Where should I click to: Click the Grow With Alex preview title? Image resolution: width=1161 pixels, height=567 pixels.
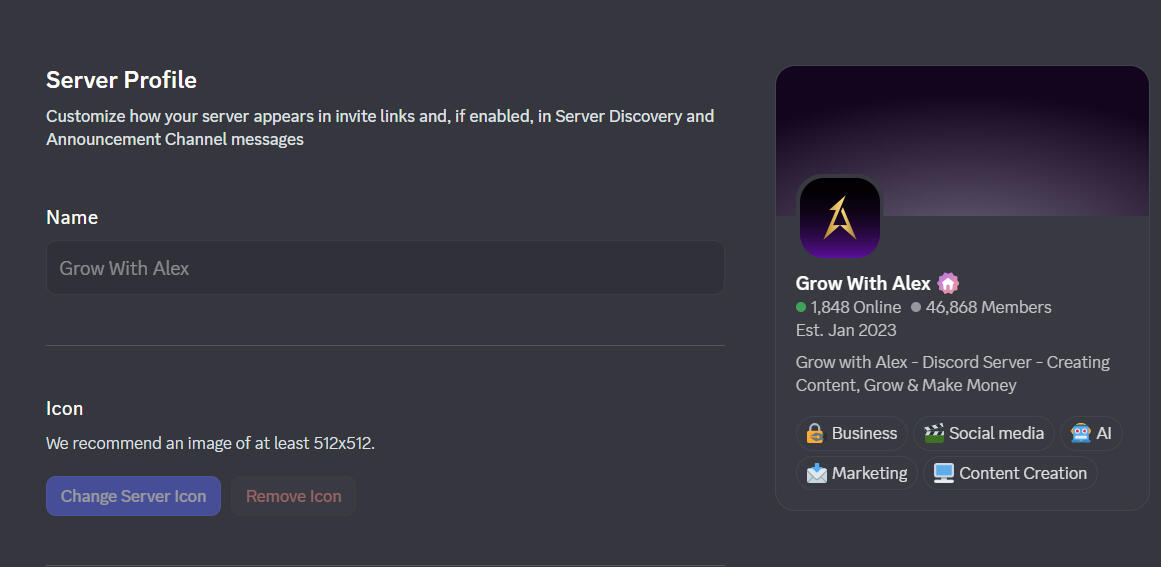[x=863, y=284]
